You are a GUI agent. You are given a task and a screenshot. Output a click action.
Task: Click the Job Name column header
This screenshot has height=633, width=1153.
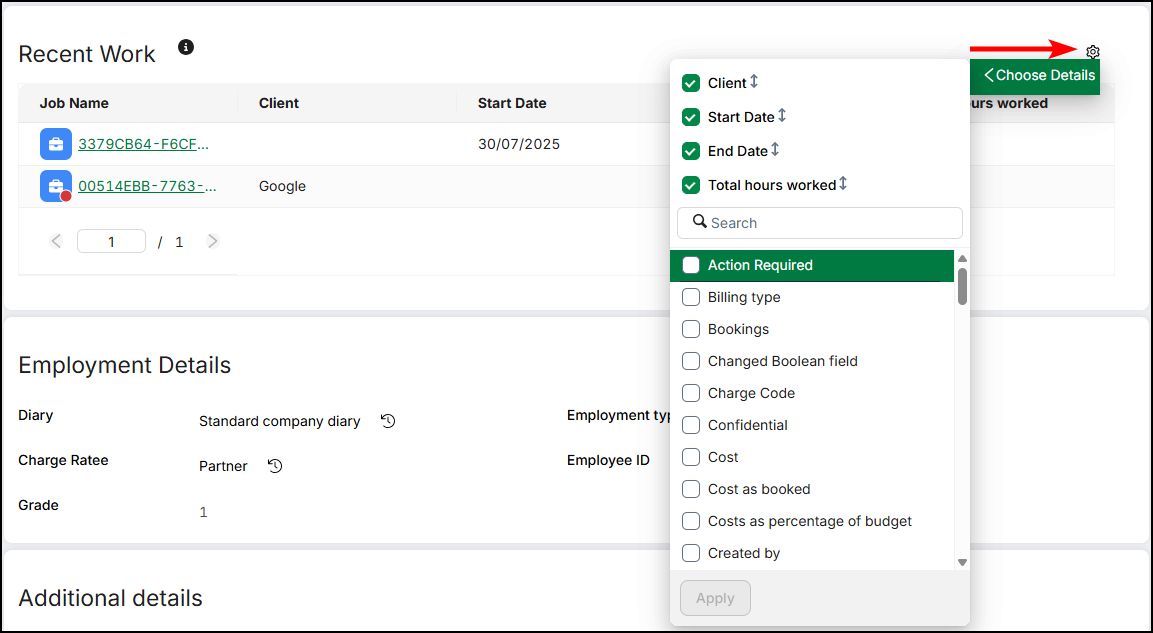point(74,103)
